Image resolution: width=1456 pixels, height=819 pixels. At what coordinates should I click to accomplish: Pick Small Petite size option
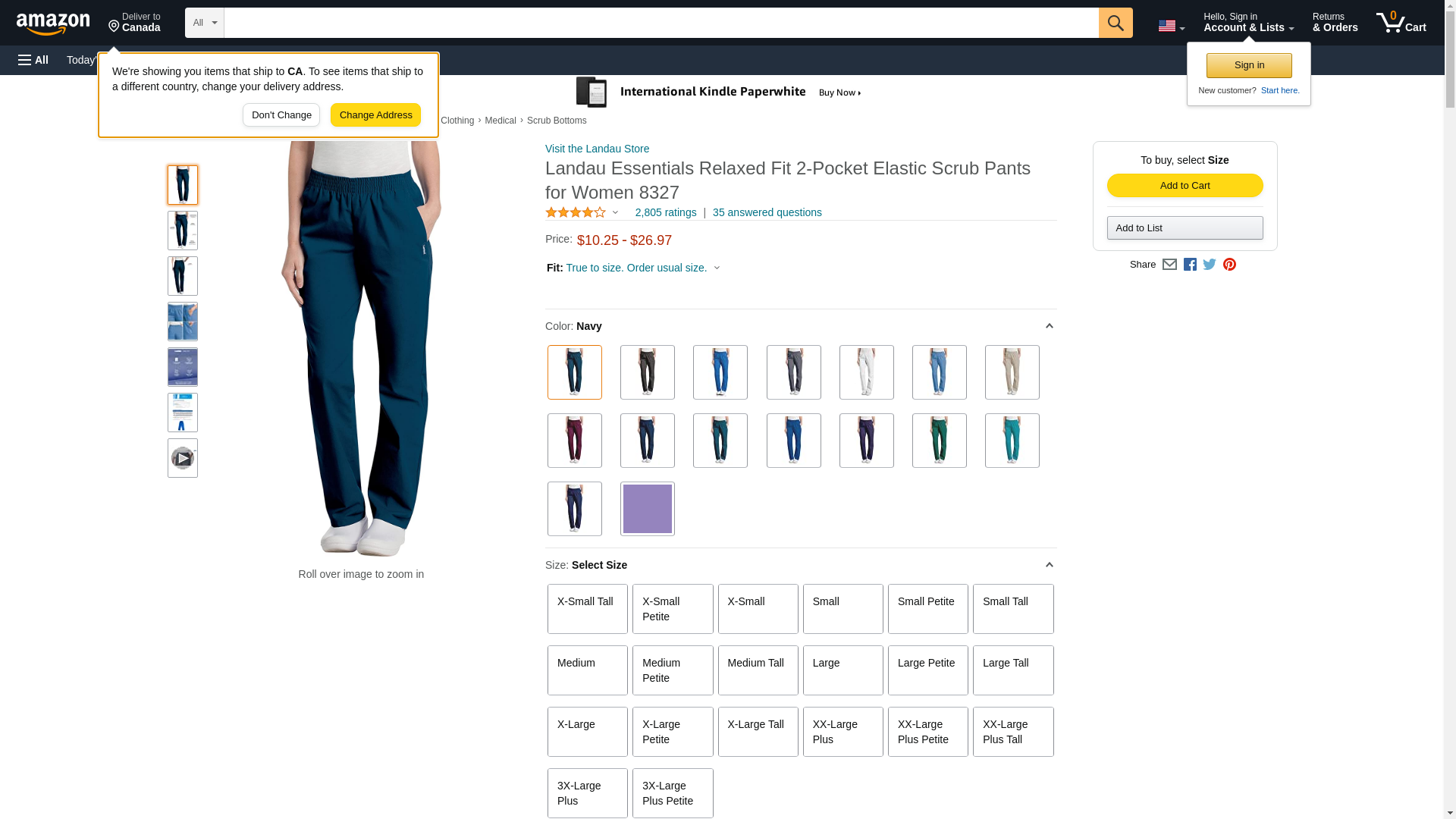pos(927,609)
